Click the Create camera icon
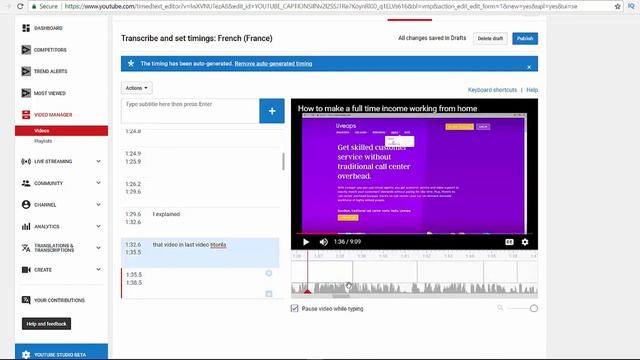Screen dimensions: 640x360 [x=26, y=269]
